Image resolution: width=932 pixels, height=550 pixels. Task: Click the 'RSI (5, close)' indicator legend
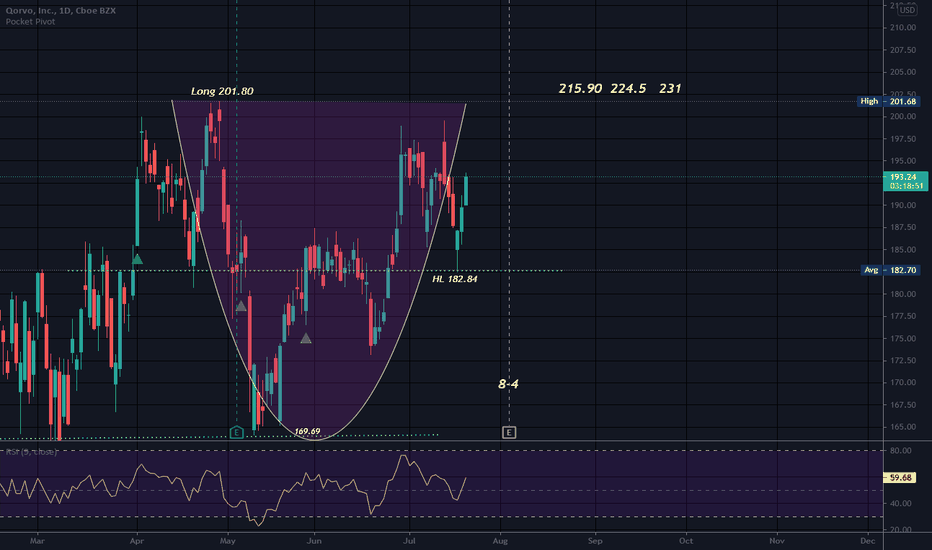pyautogui.click(x=31, y=452)
